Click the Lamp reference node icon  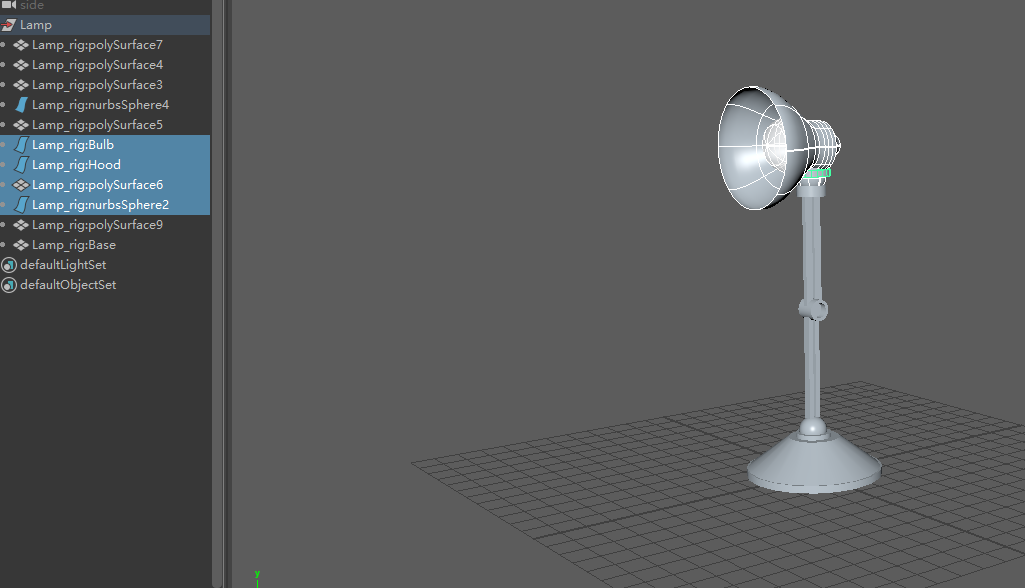[8, 25]
